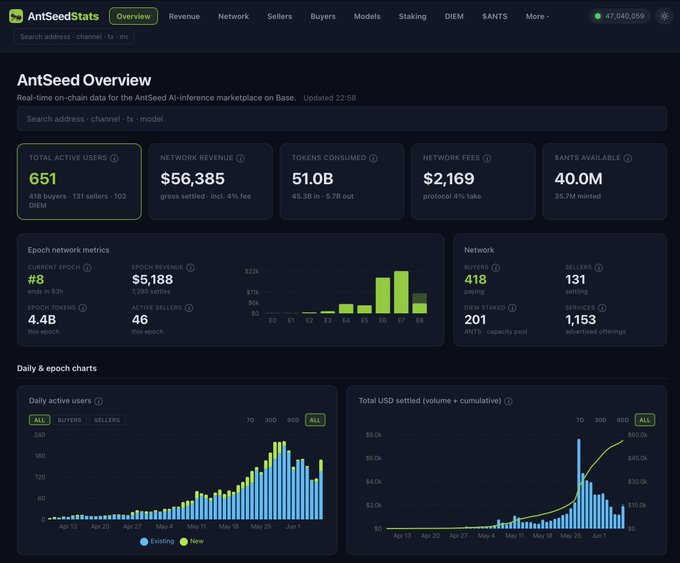Viewport: 680px width, 563px height.
Task: Open info icon beside DIEM Staked
Action: tap(512, 308)
